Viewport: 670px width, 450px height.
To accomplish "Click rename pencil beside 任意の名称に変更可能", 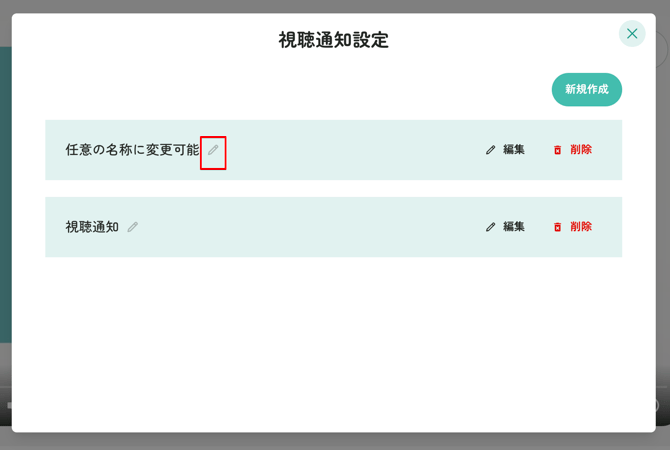I will point(213,150).
